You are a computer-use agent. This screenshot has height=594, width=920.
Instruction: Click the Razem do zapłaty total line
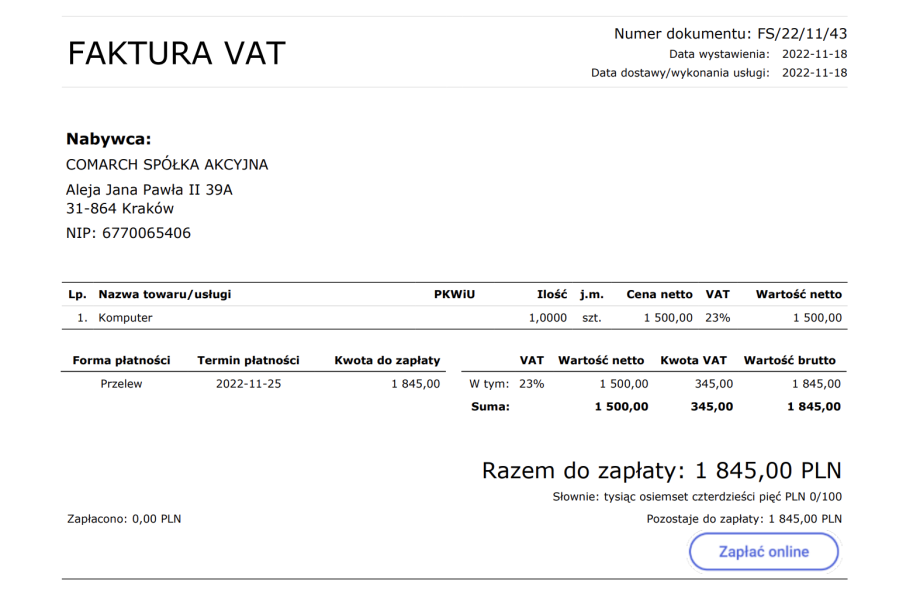click(661, 471)
